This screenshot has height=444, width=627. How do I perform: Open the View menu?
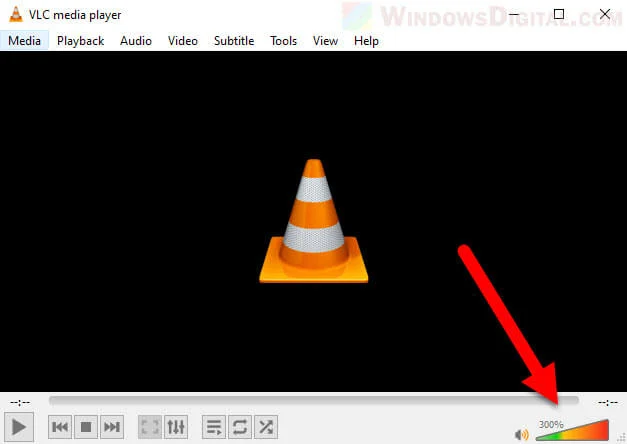coord(325,41)
